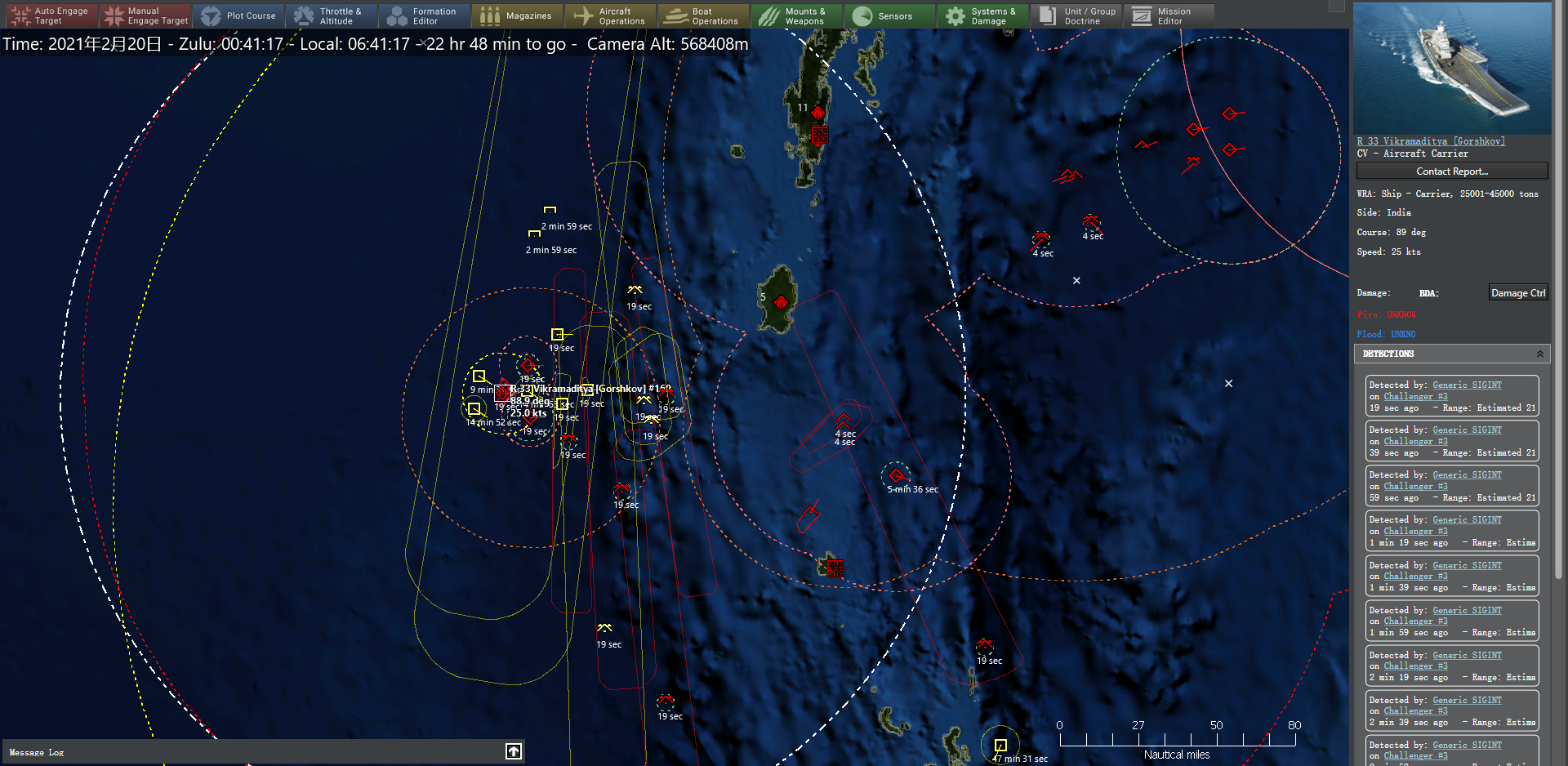Open Throttle & Altitude settings
Screen dimensions: 1568x766
pos(331,16)
